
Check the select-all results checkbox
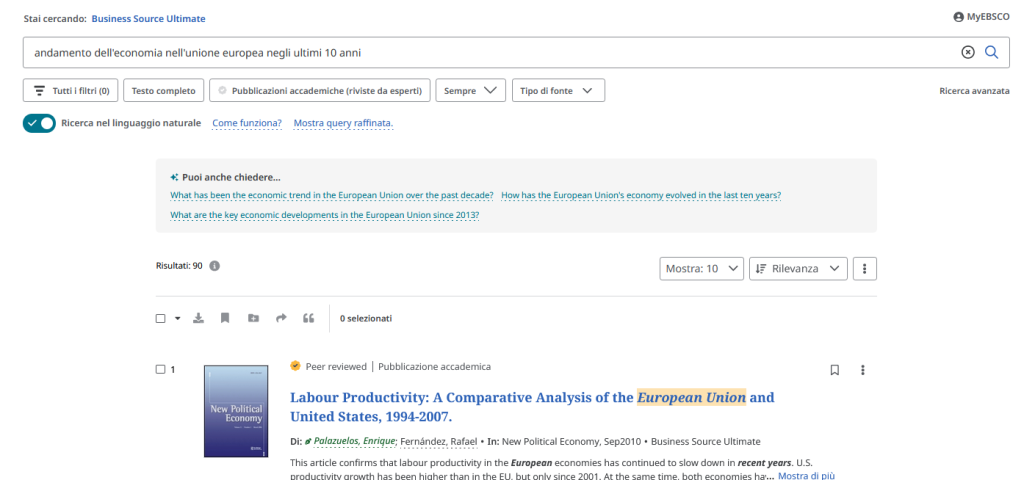coord(160,318)
